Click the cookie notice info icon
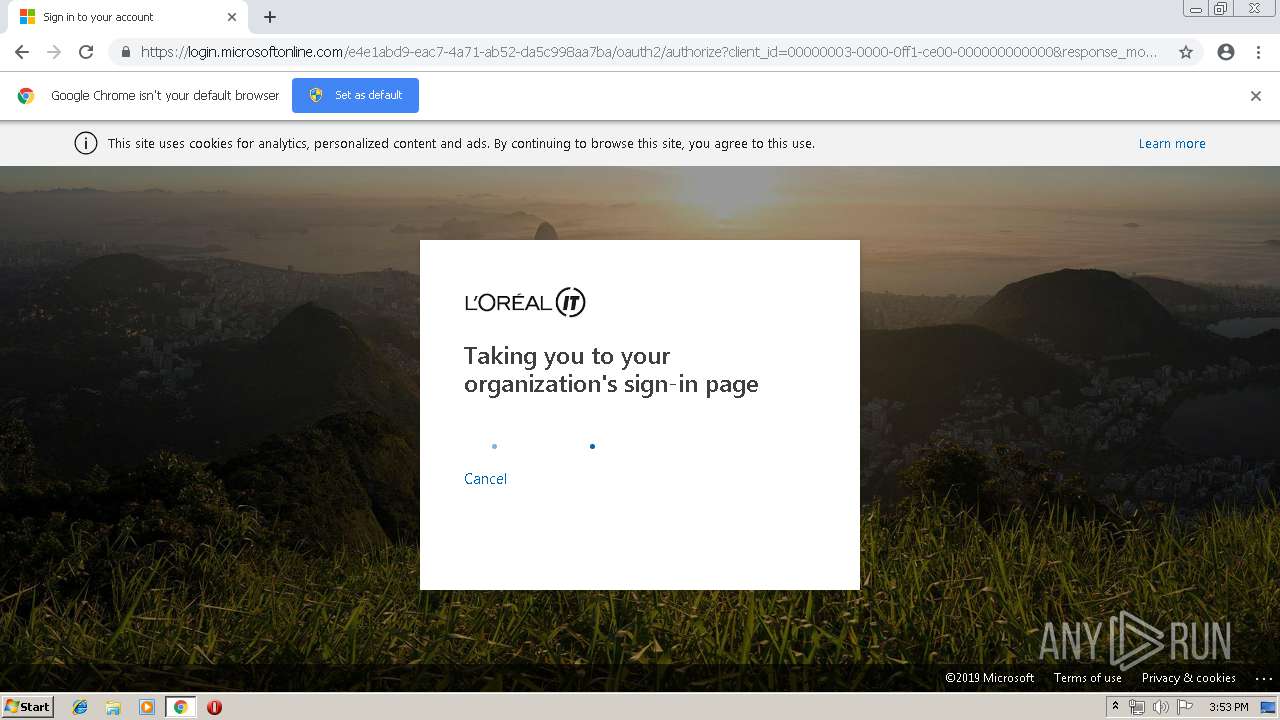This screenshot has height=720, width=1280. (86, 143)
